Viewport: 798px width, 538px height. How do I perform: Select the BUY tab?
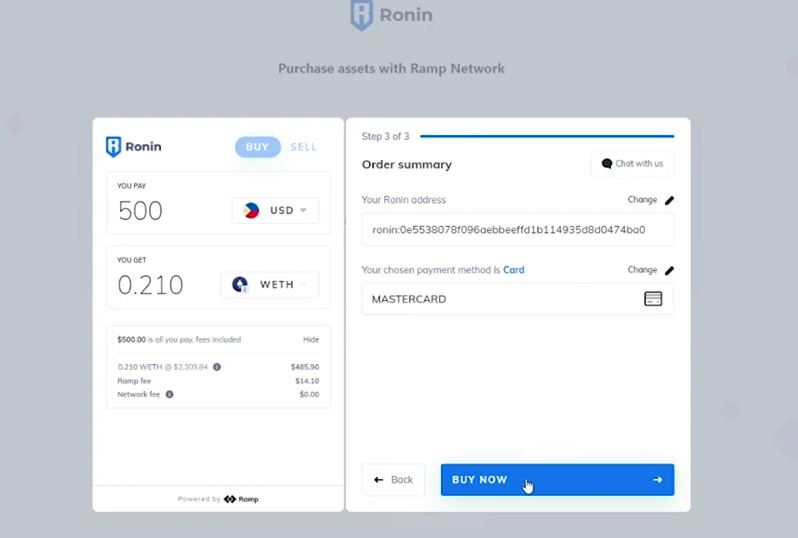coord(258,147)
